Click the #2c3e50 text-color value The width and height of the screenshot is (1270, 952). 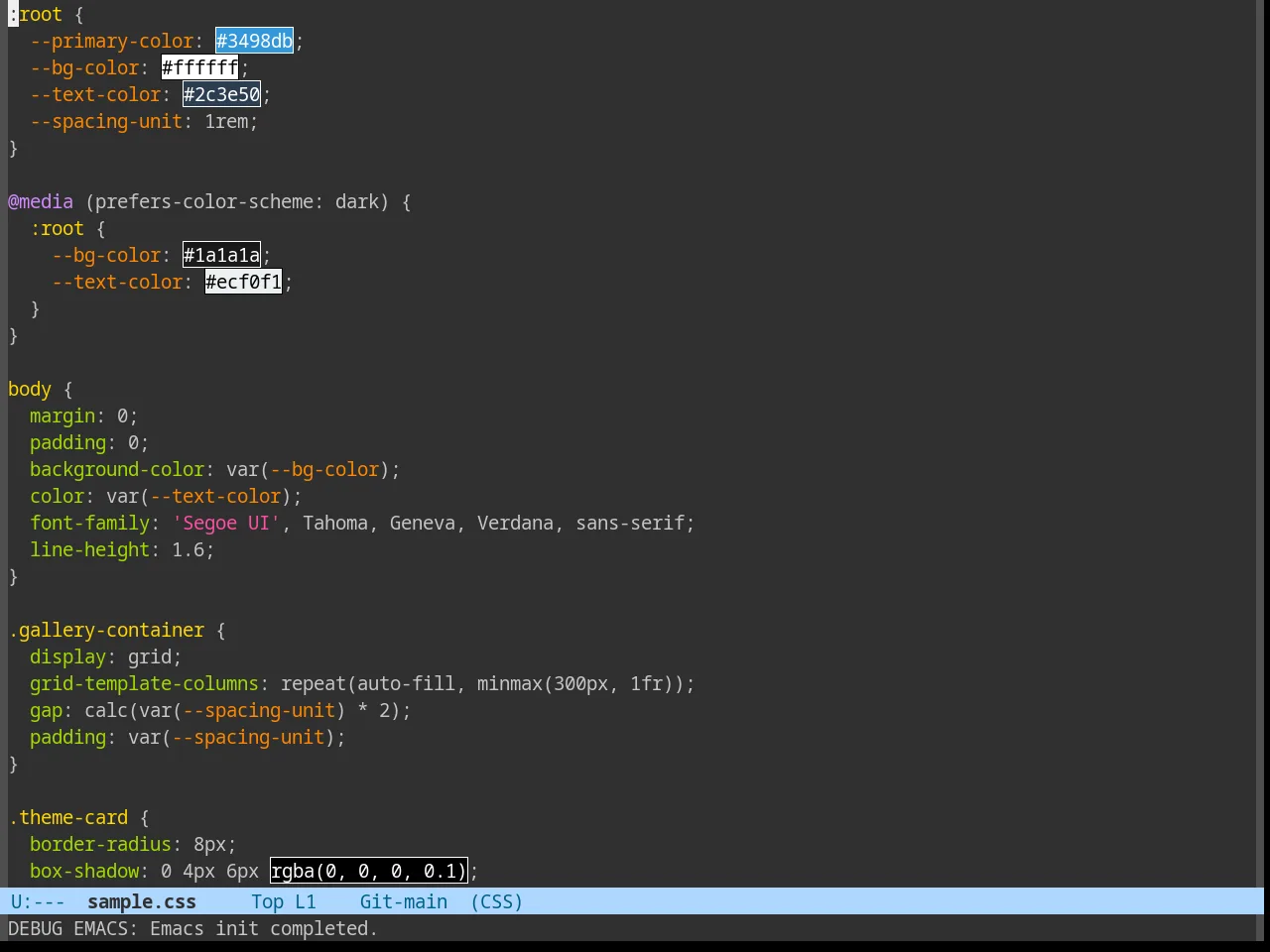[x=221, y=94]
